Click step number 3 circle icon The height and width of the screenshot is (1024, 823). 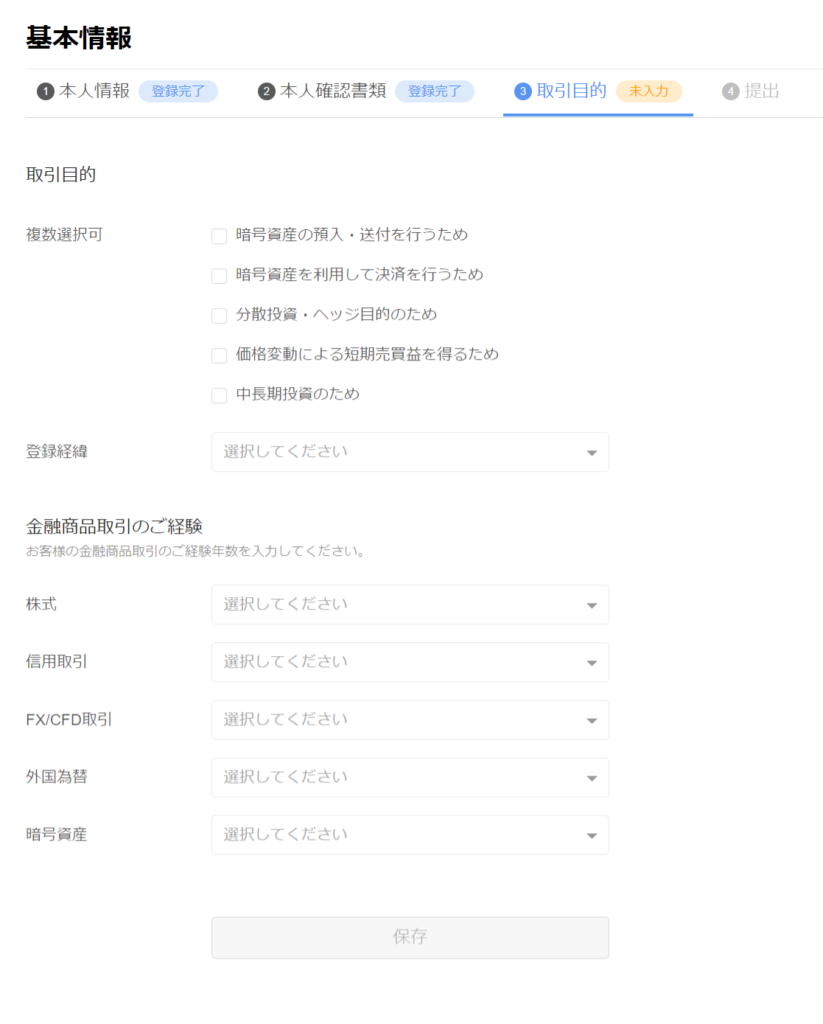[x=523, y=91]
